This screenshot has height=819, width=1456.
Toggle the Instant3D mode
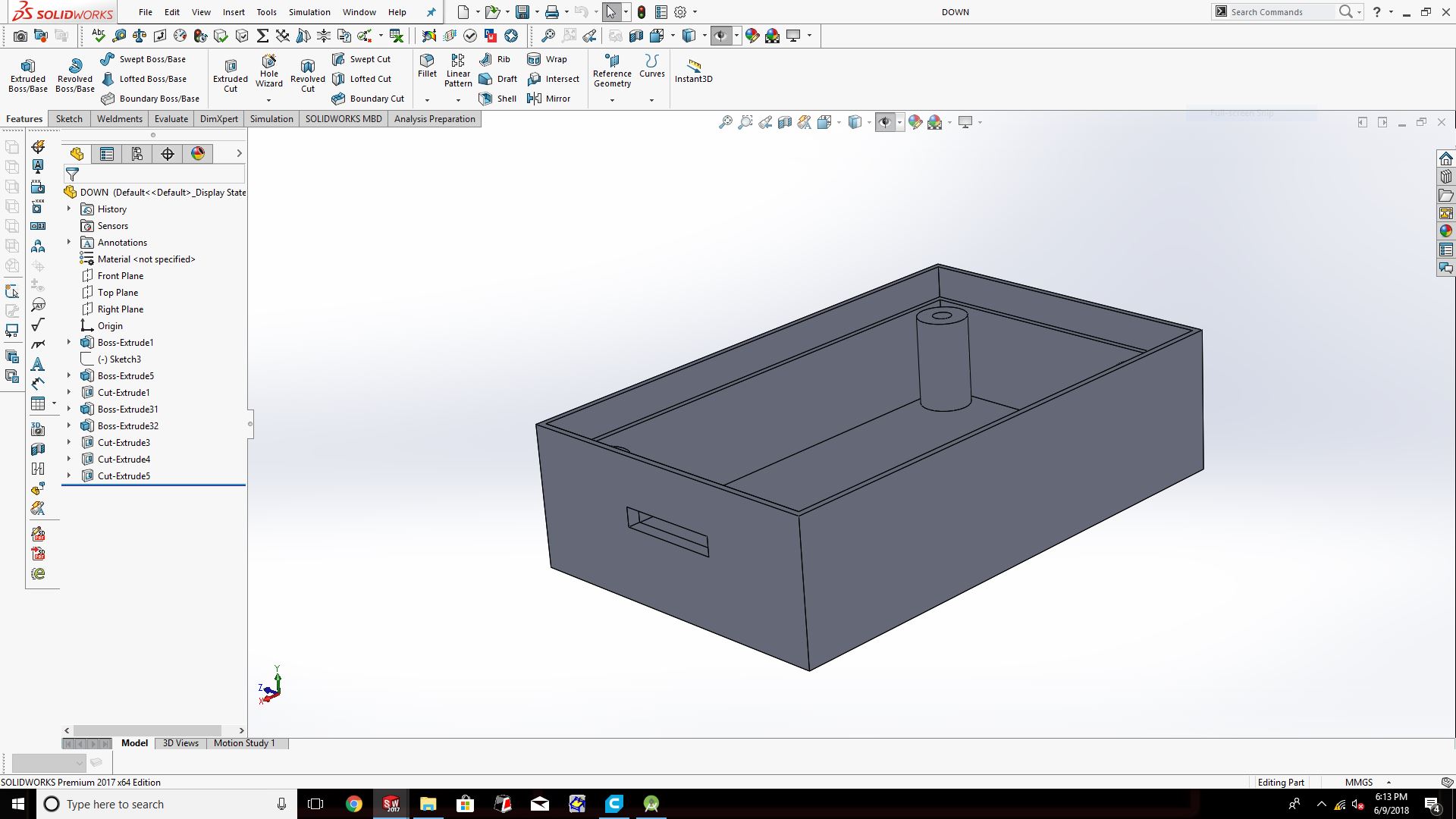(693, 70)
